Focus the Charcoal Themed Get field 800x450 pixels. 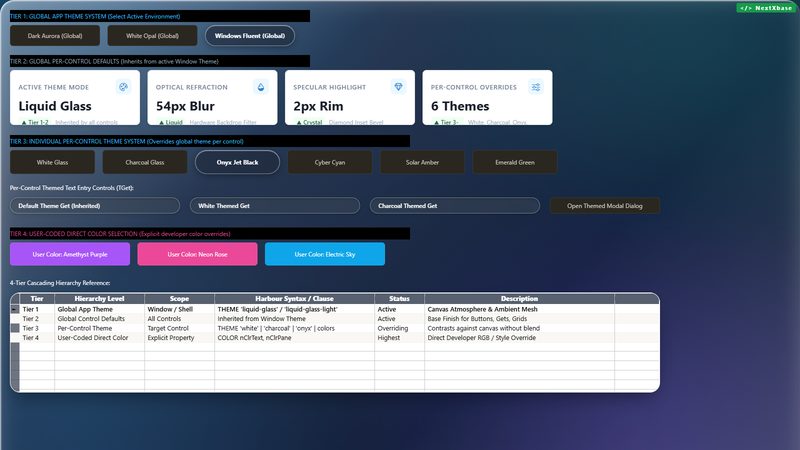click(x=455, y=206)
